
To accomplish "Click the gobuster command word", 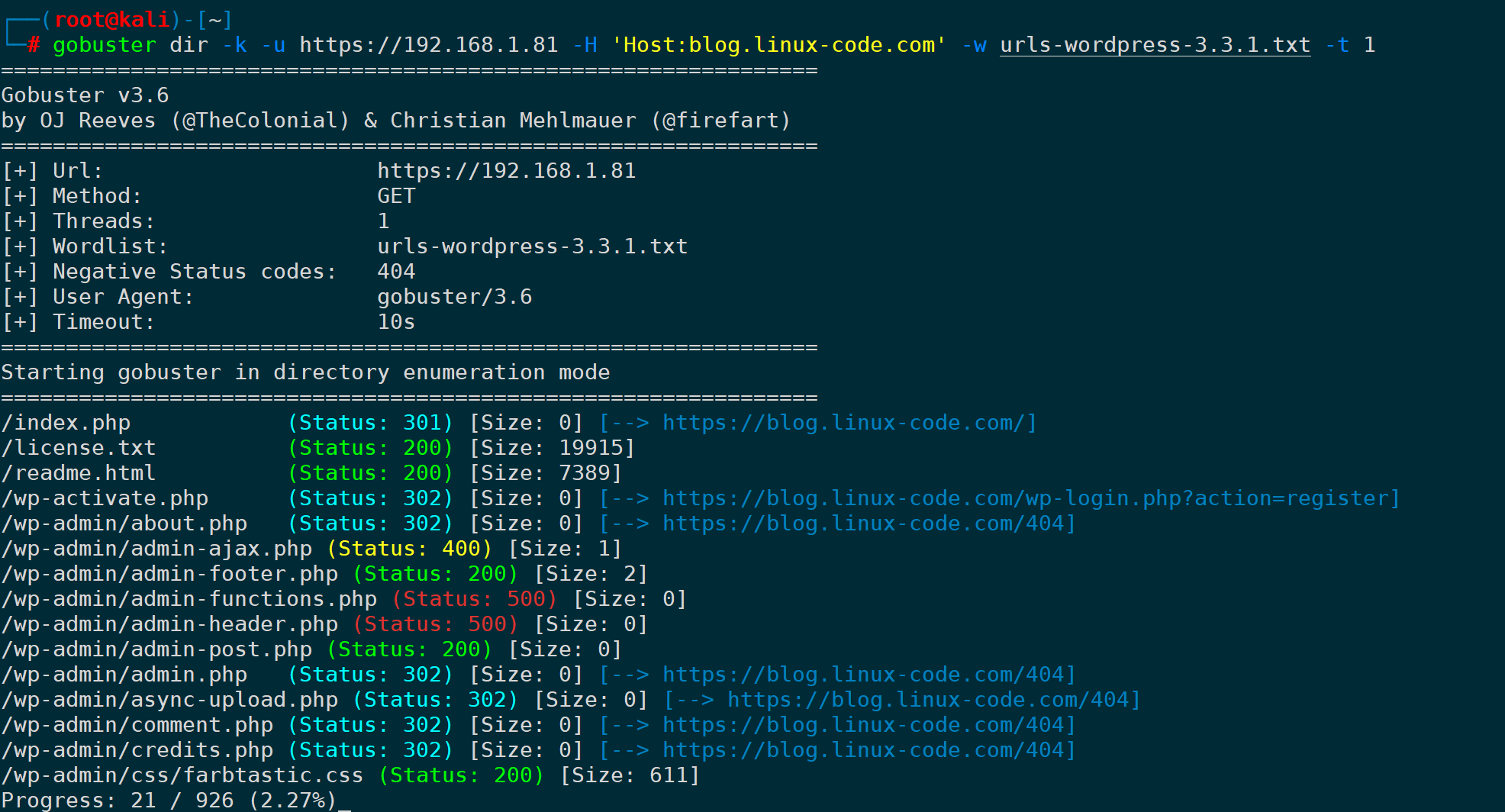I will 105,45.
